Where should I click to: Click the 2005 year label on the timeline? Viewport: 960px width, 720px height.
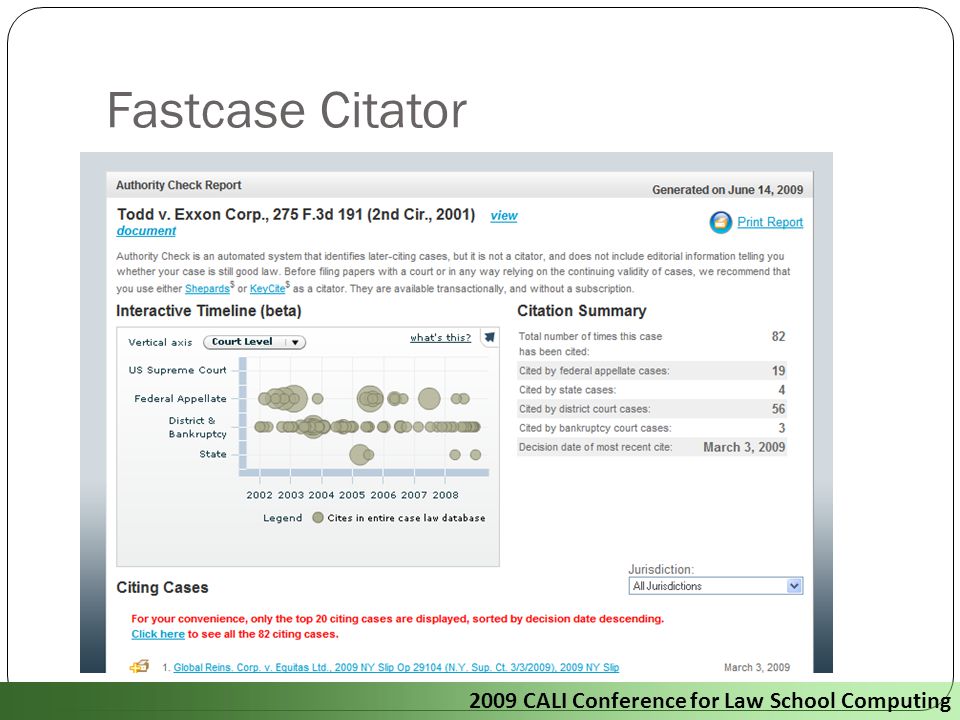tap(352, 495)
